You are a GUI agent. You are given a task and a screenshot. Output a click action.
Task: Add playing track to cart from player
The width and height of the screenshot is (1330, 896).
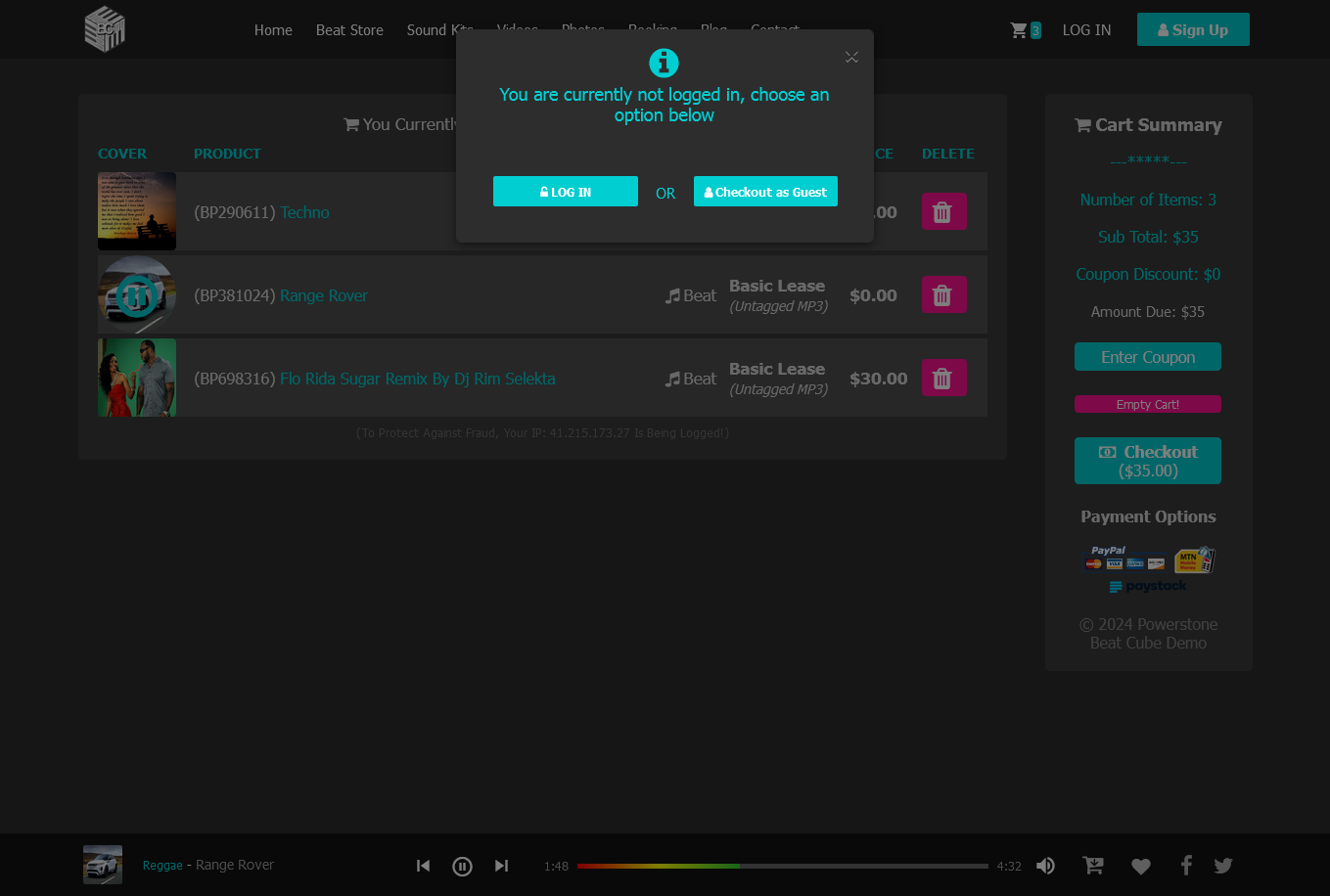tap(1093, 866)
